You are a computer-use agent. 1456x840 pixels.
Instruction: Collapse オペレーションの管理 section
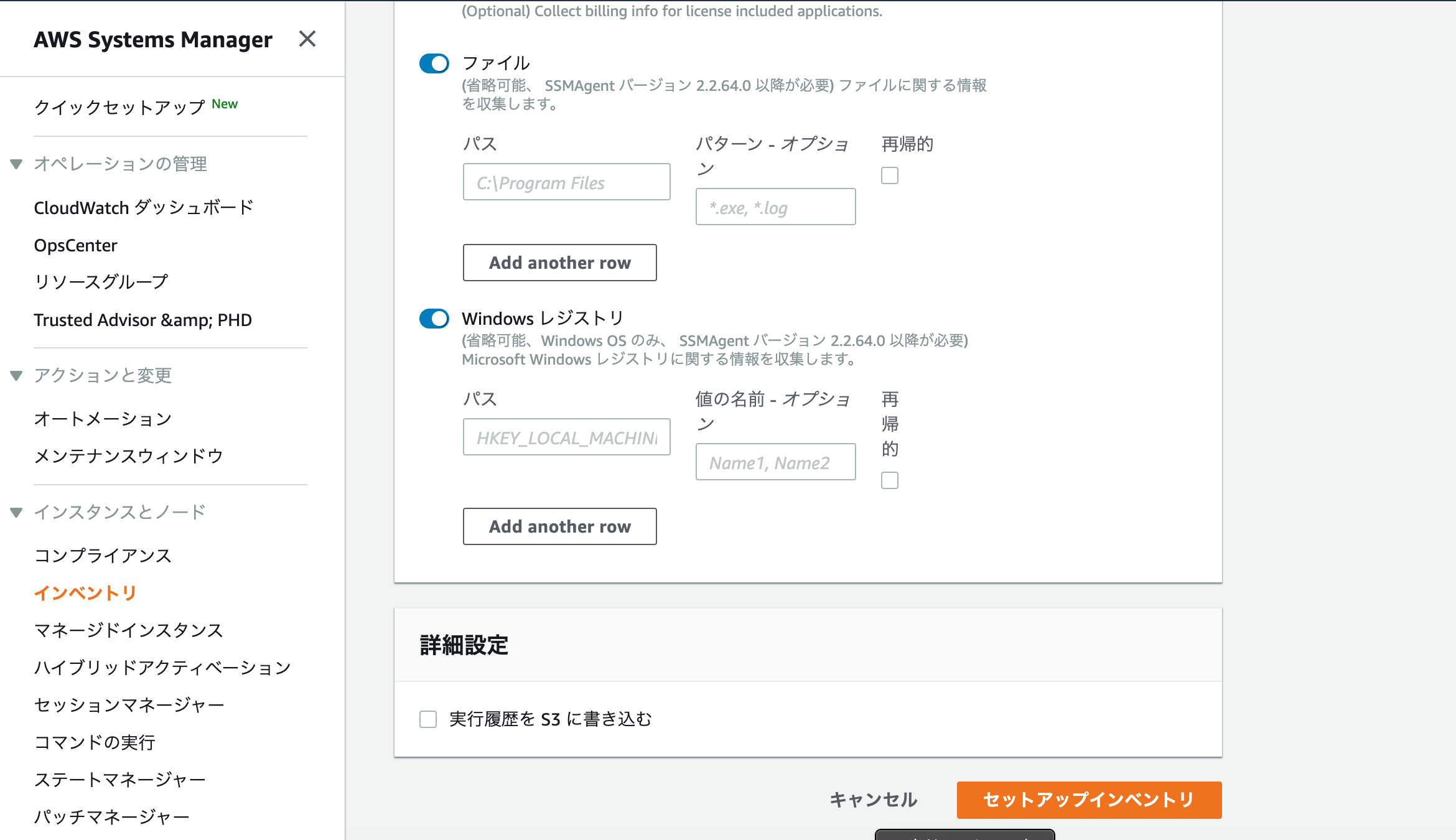pos(17,164)
